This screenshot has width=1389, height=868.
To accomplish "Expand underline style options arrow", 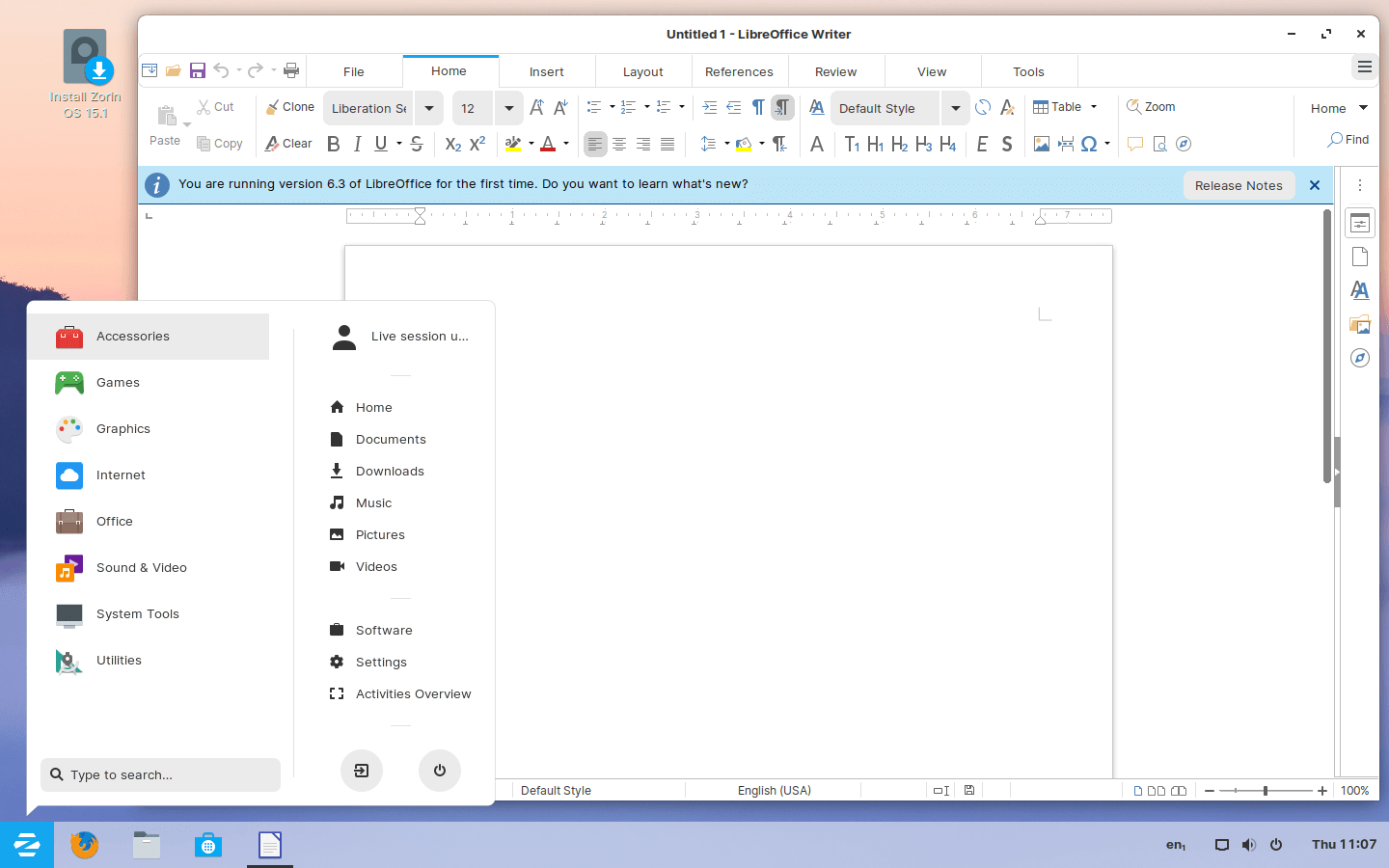I will point(399,144).
